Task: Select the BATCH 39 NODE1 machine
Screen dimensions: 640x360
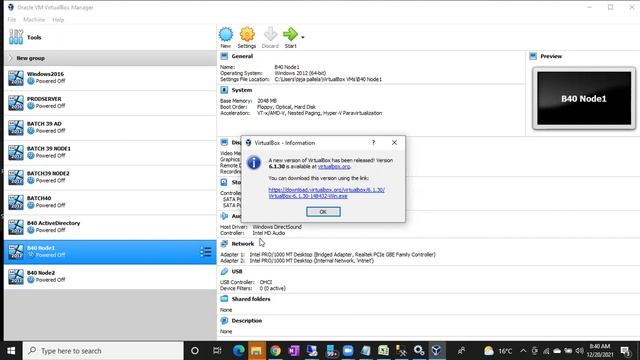Action: click(x=110, y=152)
